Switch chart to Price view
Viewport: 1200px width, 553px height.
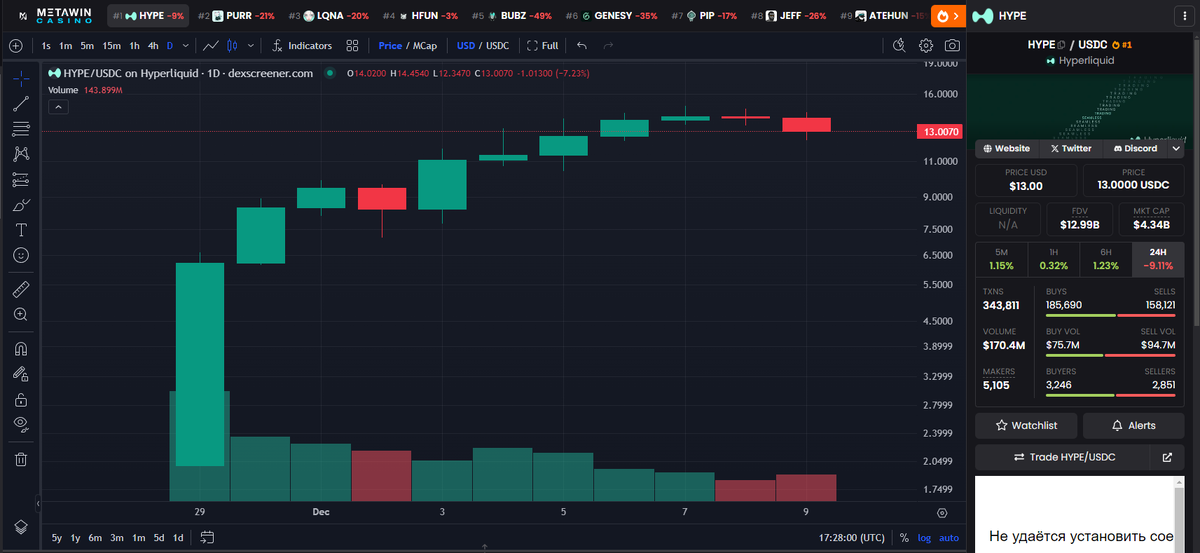[x=390, y=45]
